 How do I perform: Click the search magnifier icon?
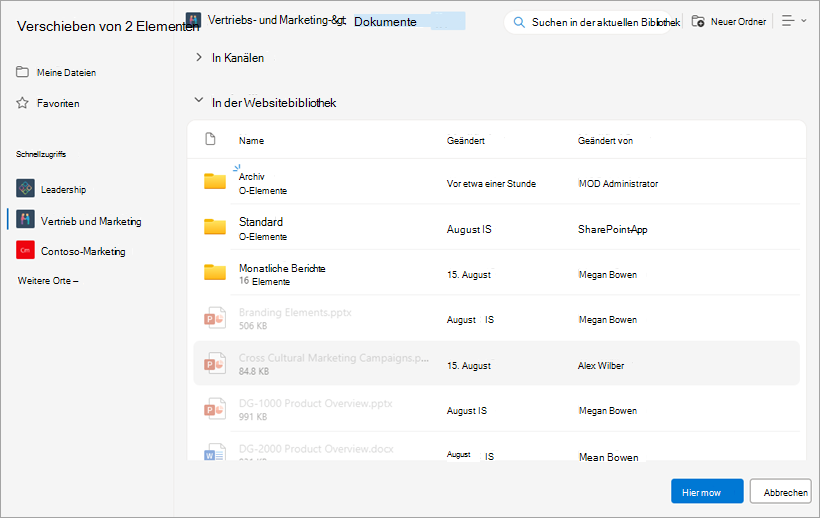coord(519,22)
